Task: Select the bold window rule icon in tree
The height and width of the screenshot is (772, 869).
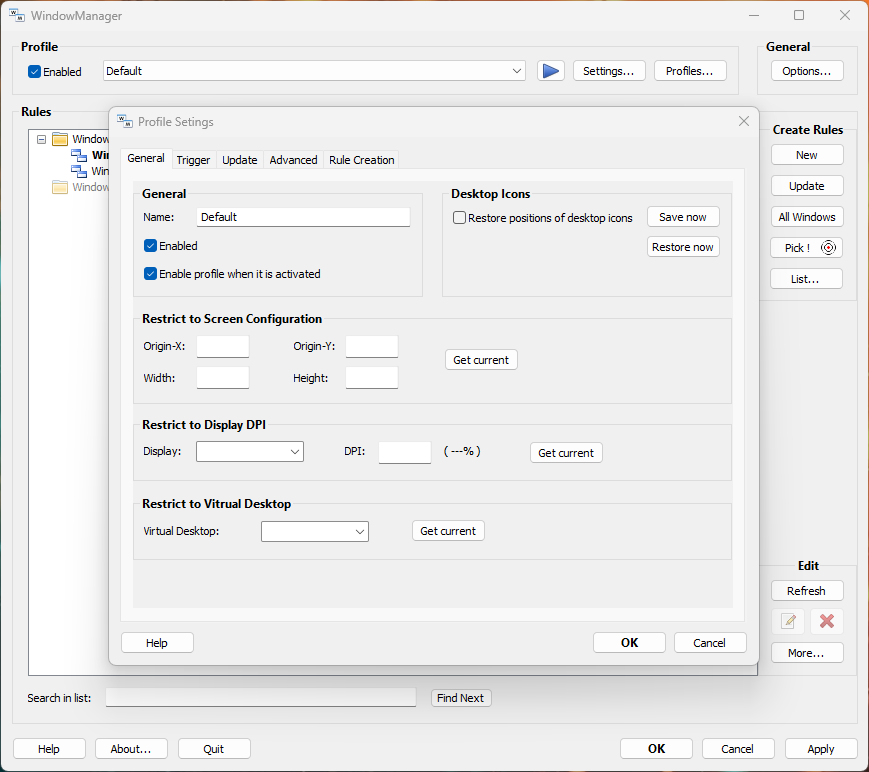Action: pyautogui.click(x=79, y=155)
